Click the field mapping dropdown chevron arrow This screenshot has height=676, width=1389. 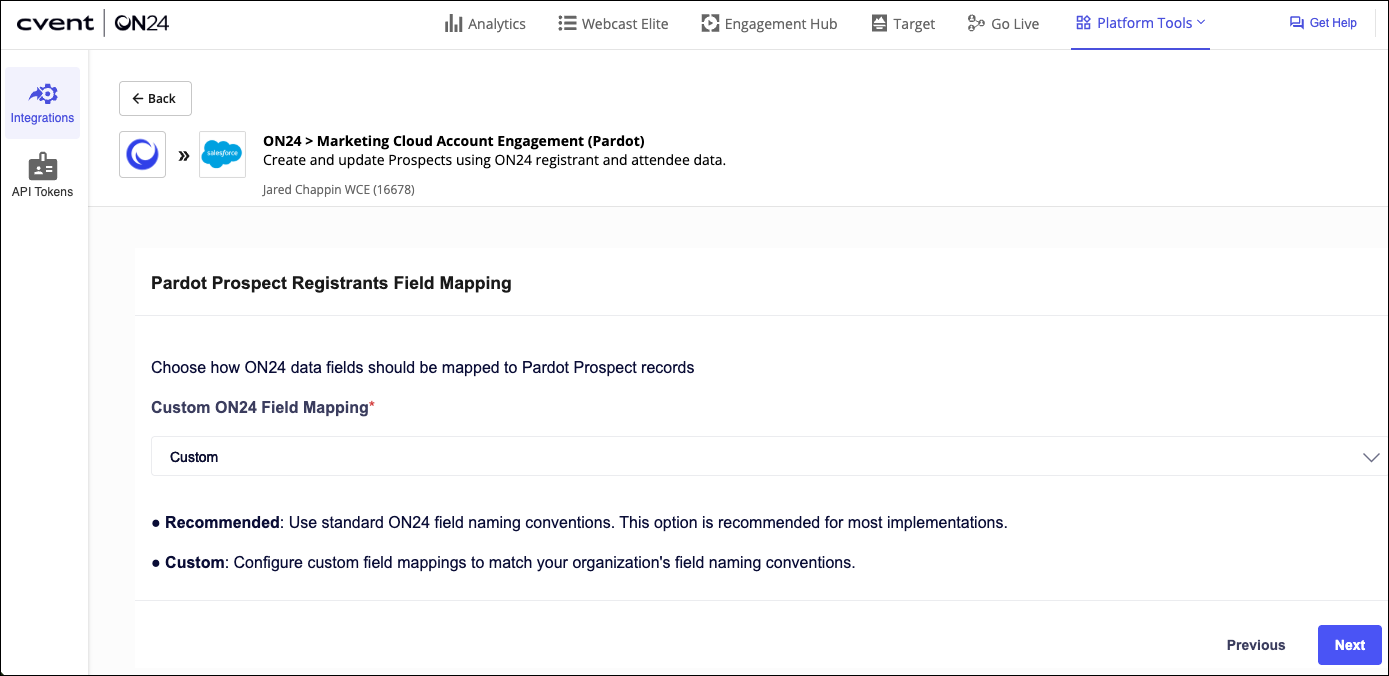point(1371,457)
